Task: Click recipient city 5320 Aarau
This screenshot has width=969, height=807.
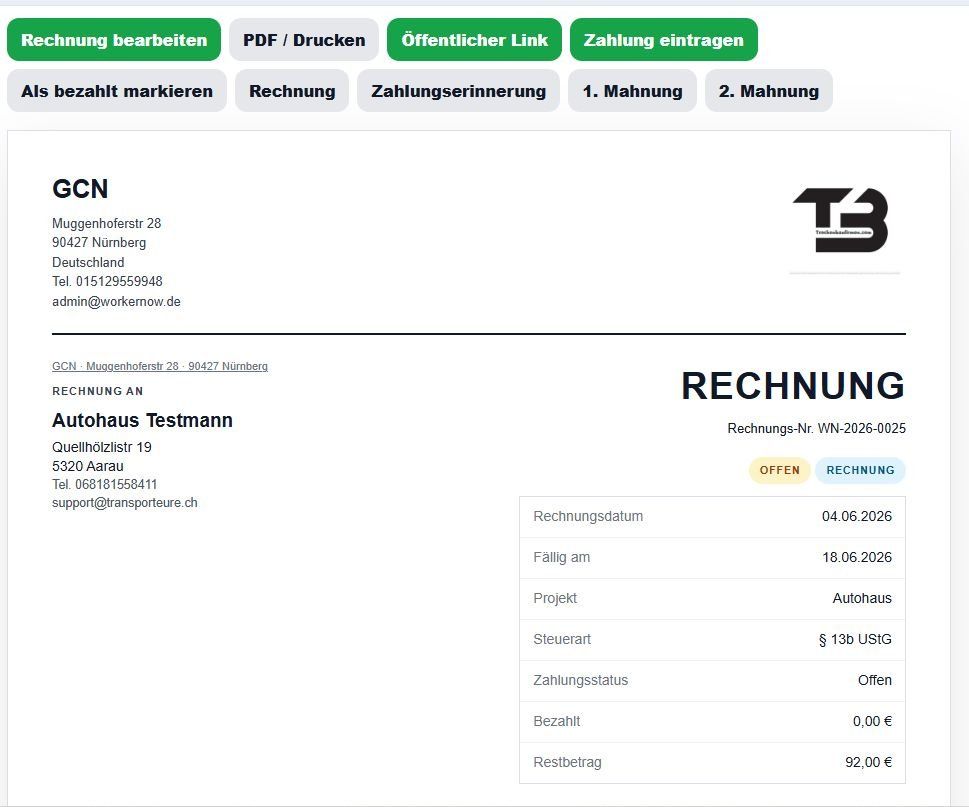Action: pyautogui.click(x=88, y=466)
